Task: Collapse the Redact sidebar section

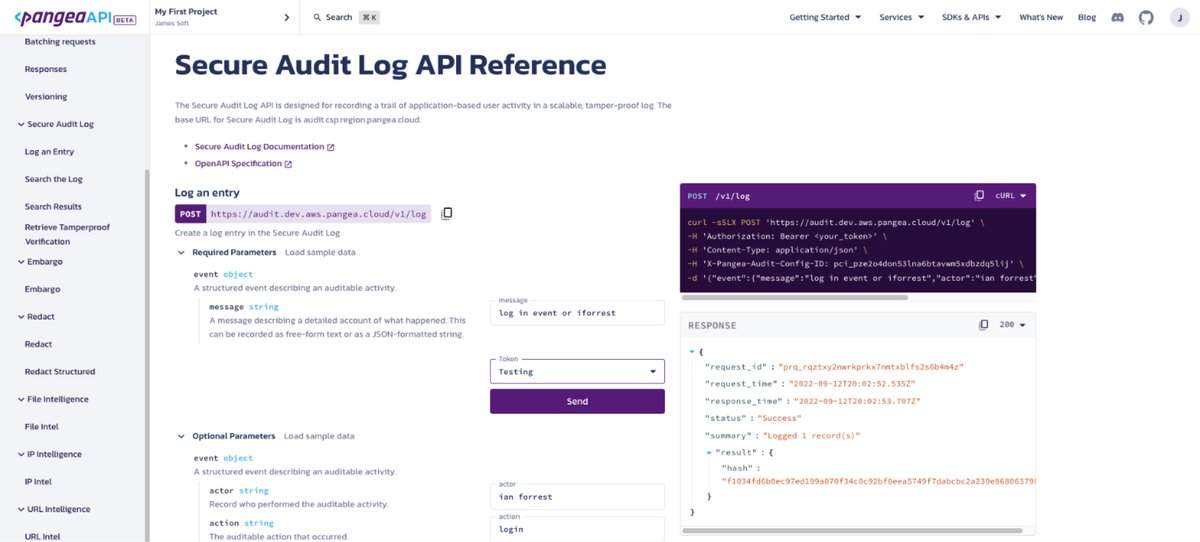Action: (x=20, y=317)
